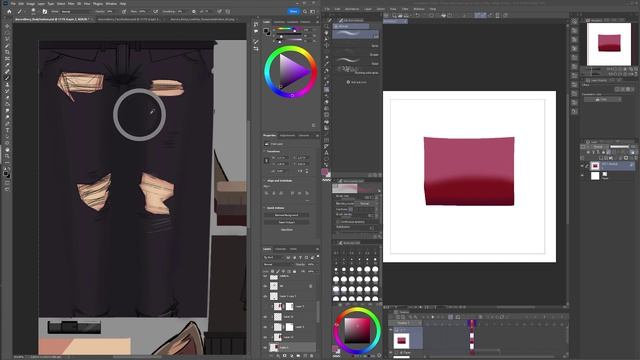Collapse the Align and Distribute section
640x360 pixels.
(264, 180)
